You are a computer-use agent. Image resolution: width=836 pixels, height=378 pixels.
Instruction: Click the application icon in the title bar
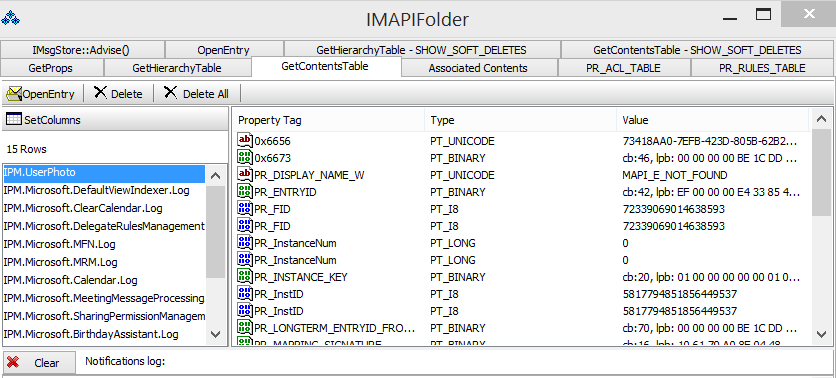(x=10, y=19)
